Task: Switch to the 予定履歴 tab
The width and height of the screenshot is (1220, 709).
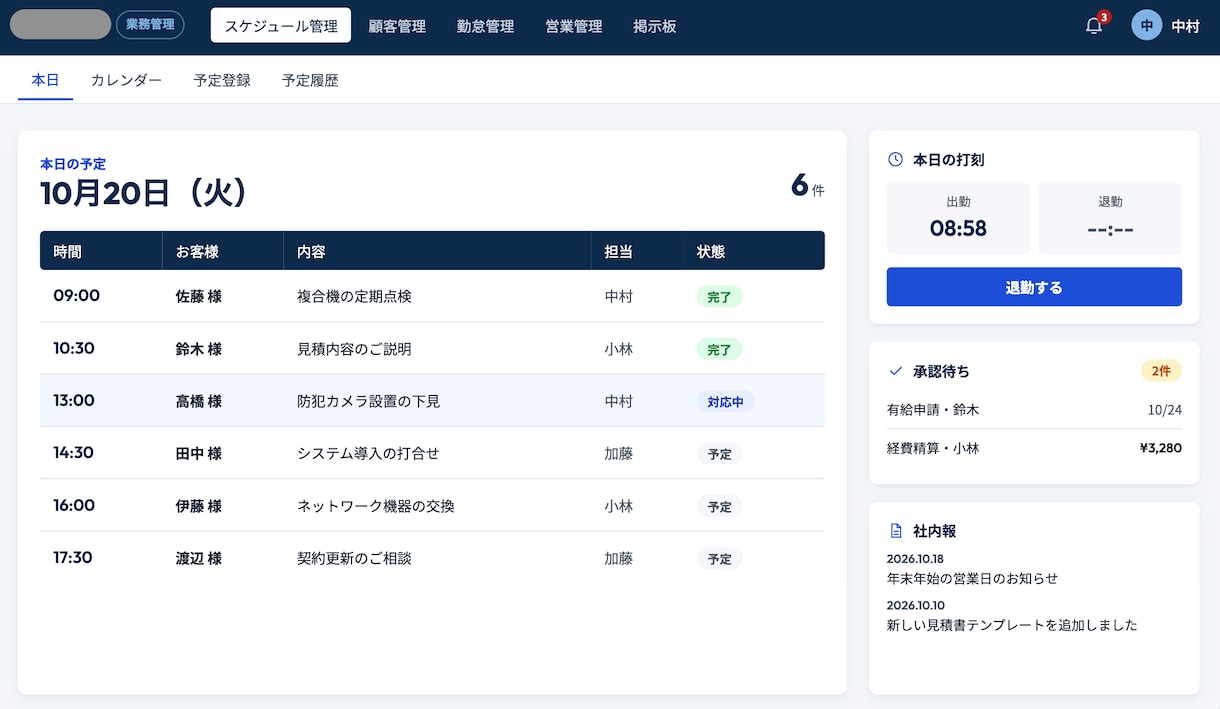Action: point(310,80)
